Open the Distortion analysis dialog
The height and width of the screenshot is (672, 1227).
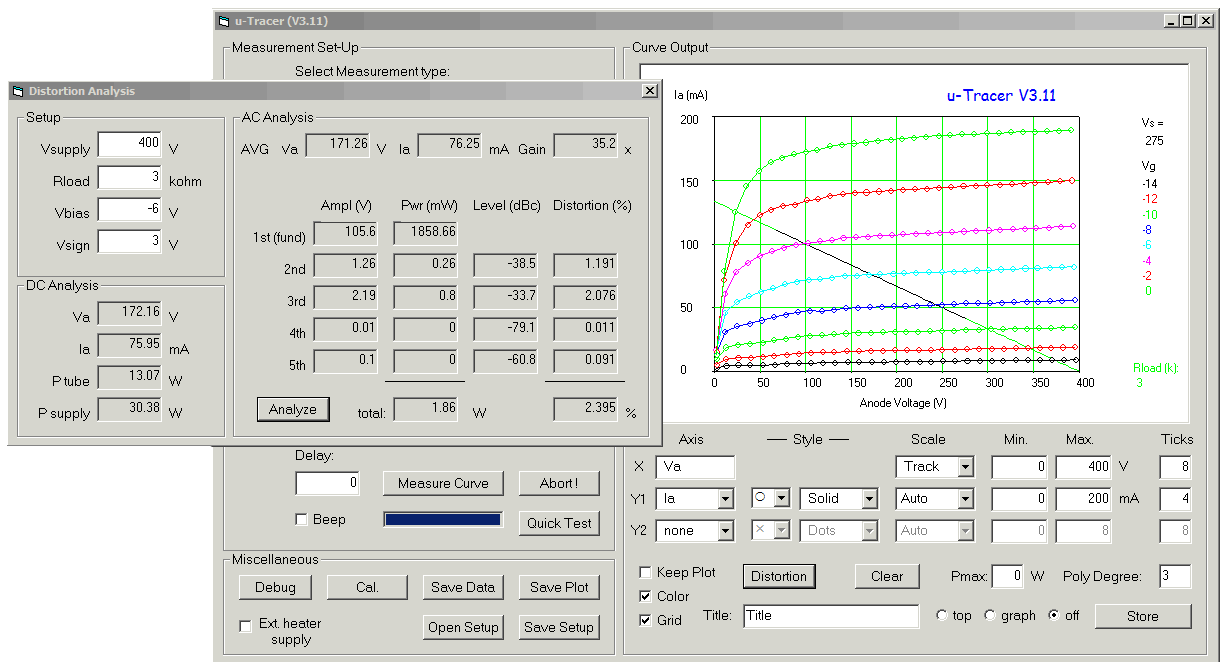coord(779,576)
